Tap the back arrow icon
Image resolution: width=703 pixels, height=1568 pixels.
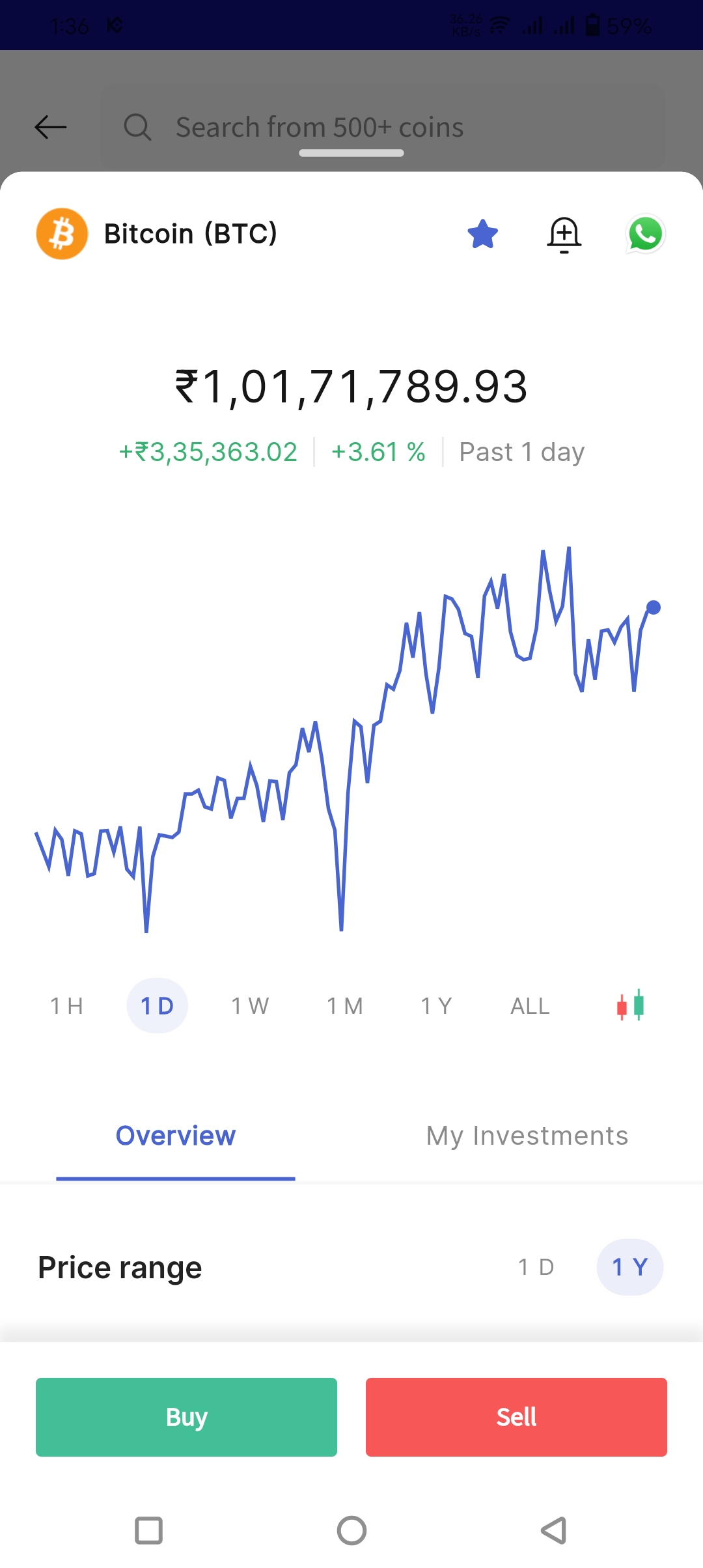click(51, 127)
